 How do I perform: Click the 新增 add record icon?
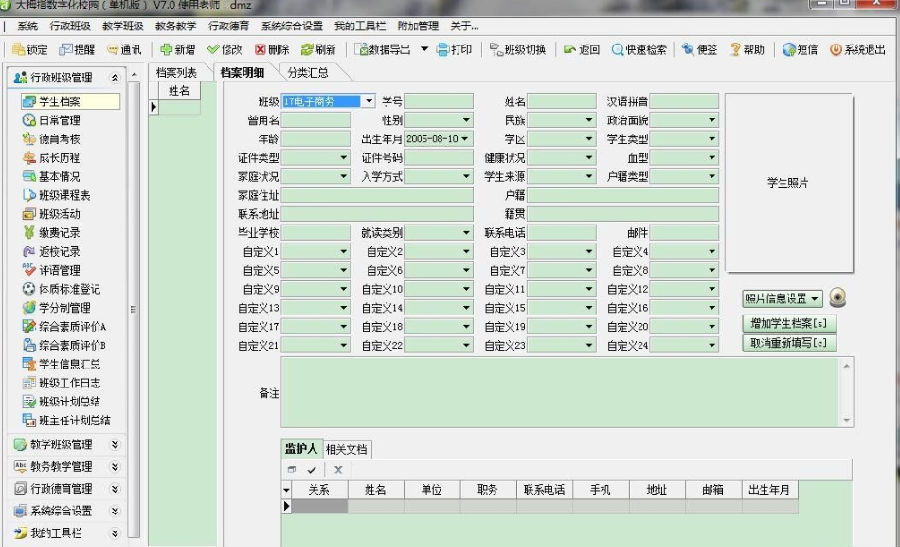(166, 50)
